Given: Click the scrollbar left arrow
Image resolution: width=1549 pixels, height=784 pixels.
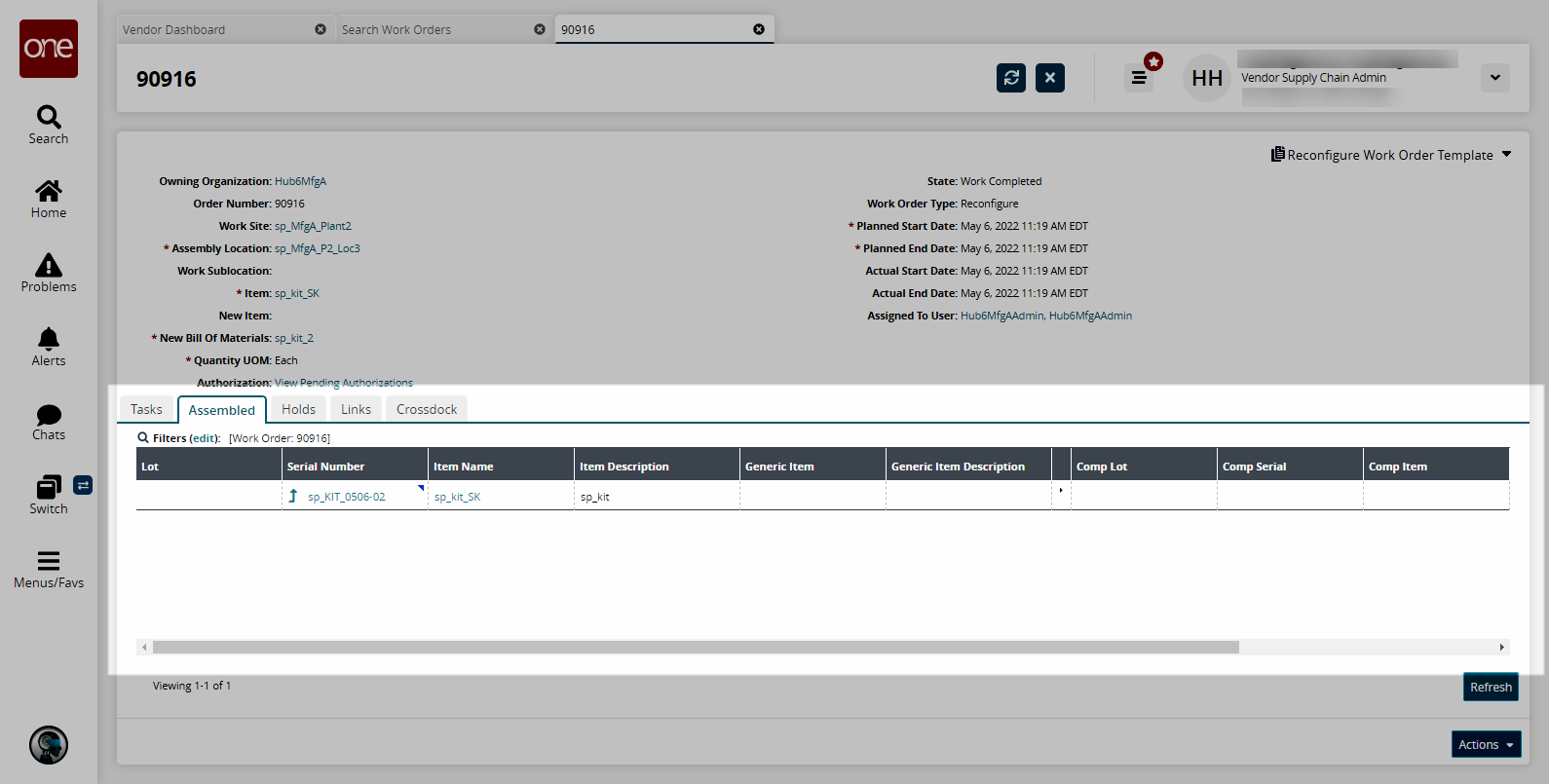Looking at the screenshot, I should 144,647.
